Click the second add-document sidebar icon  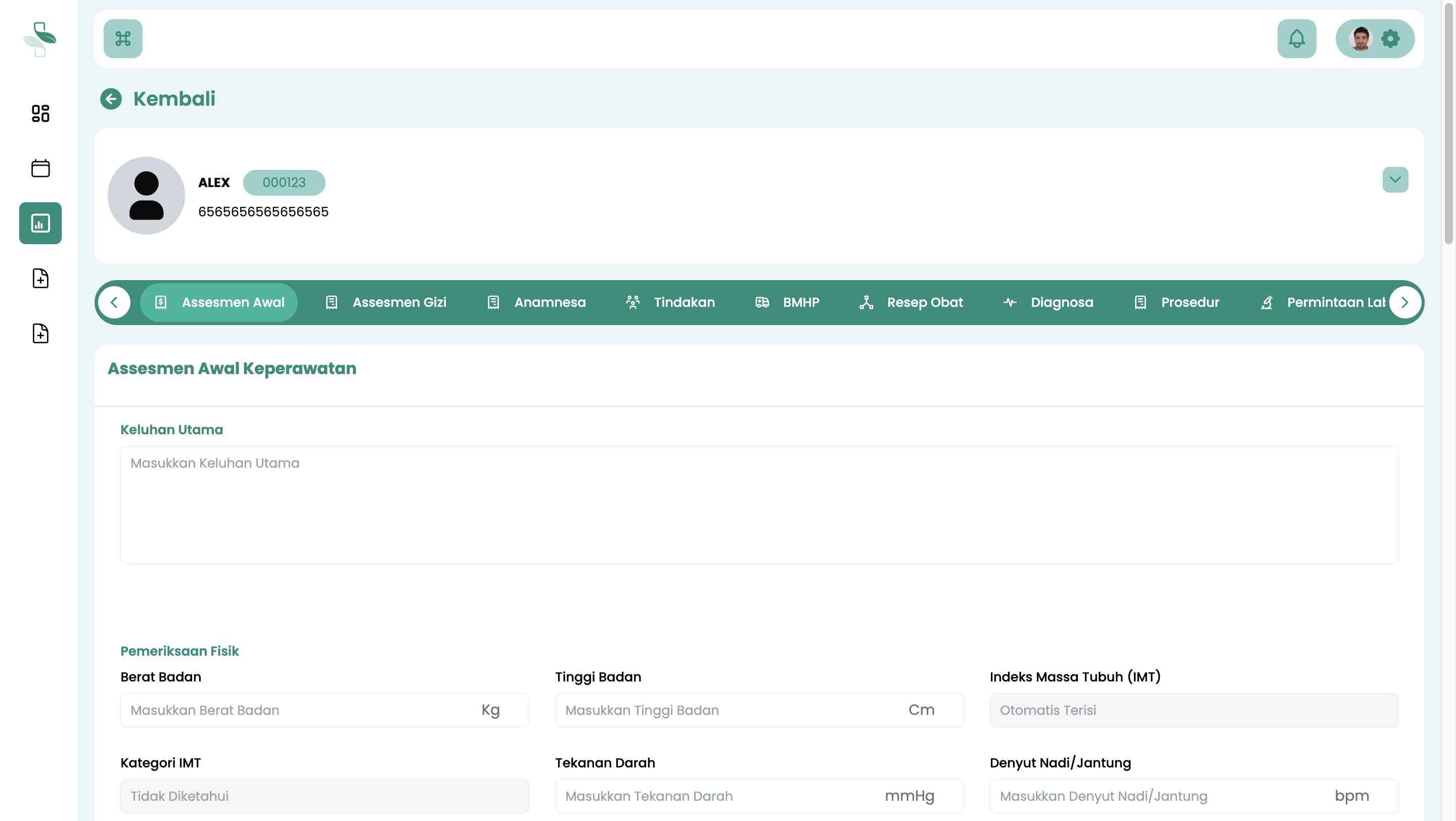tap(40, 333)
